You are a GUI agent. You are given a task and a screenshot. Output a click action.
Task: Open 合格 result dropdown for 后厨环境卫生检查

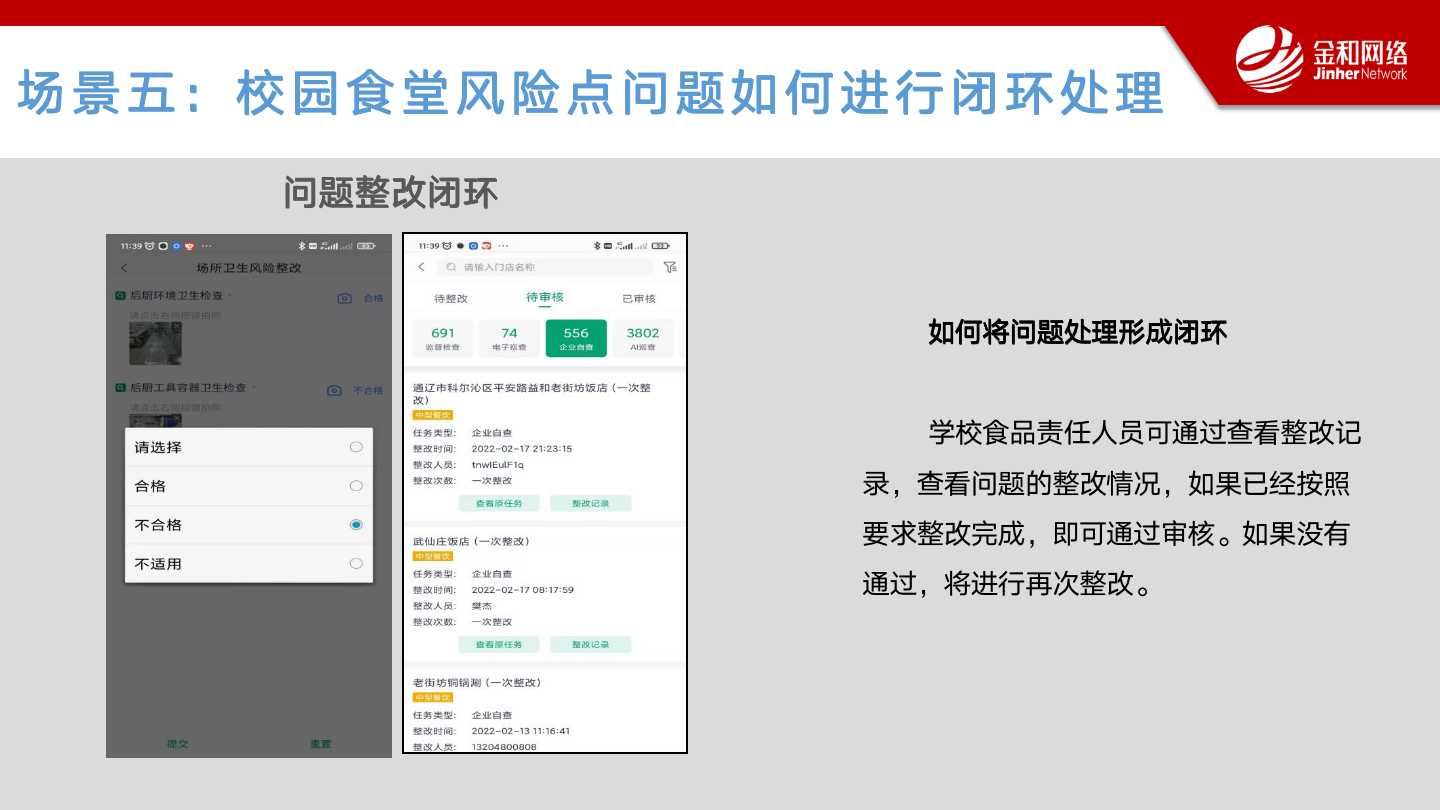click(x=373, y=298)
